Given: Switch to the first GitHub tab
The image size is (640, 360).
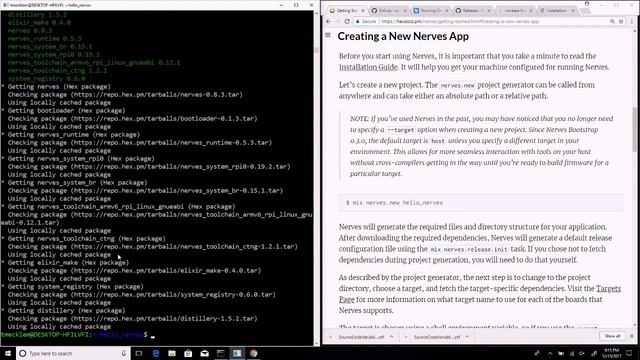Looking at the screenshot, I should point(388,11).
